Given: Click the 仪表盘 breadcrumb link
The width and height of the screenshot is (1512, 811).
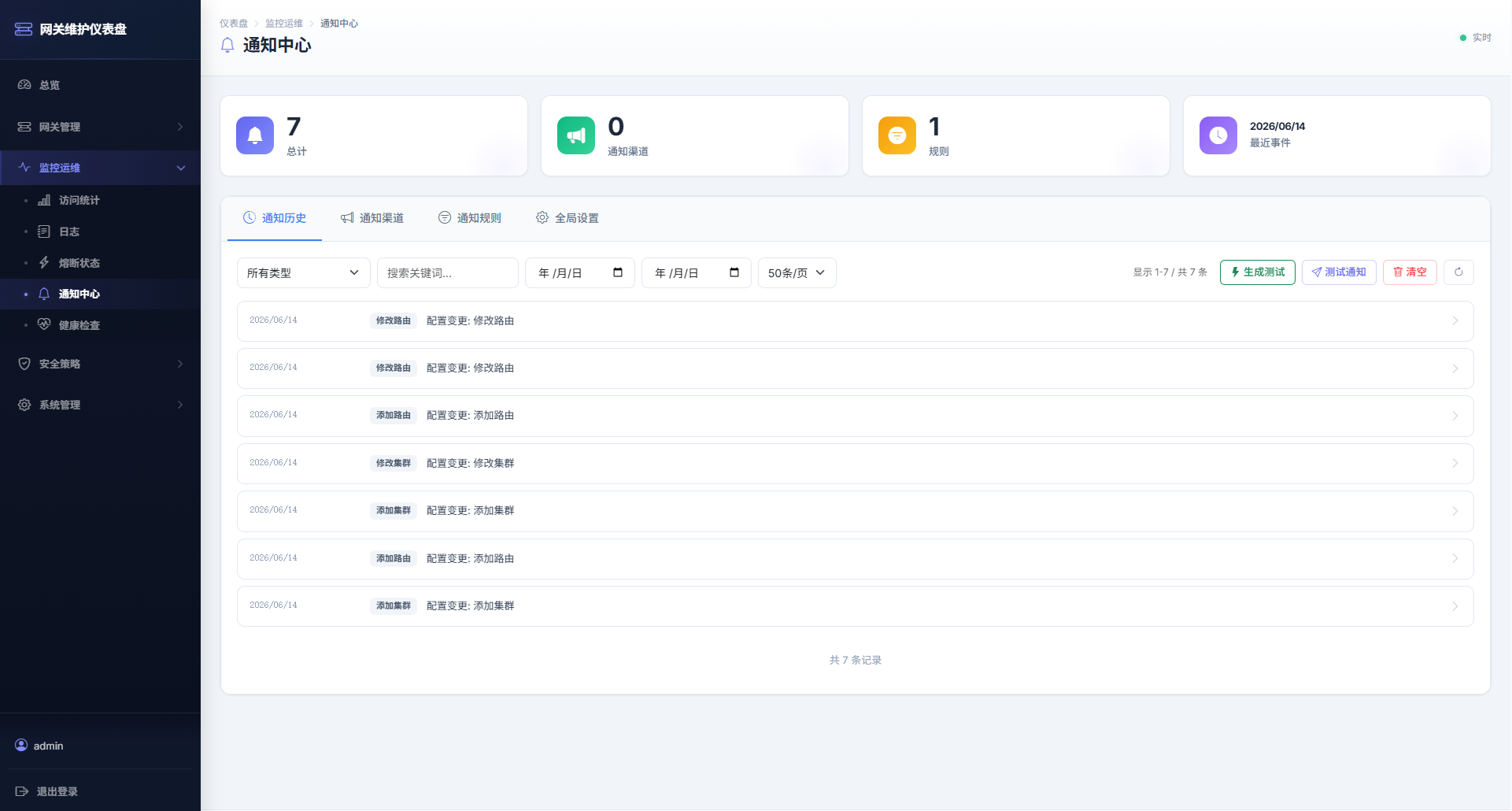Looking at the screenshot, I should [234, 24].
